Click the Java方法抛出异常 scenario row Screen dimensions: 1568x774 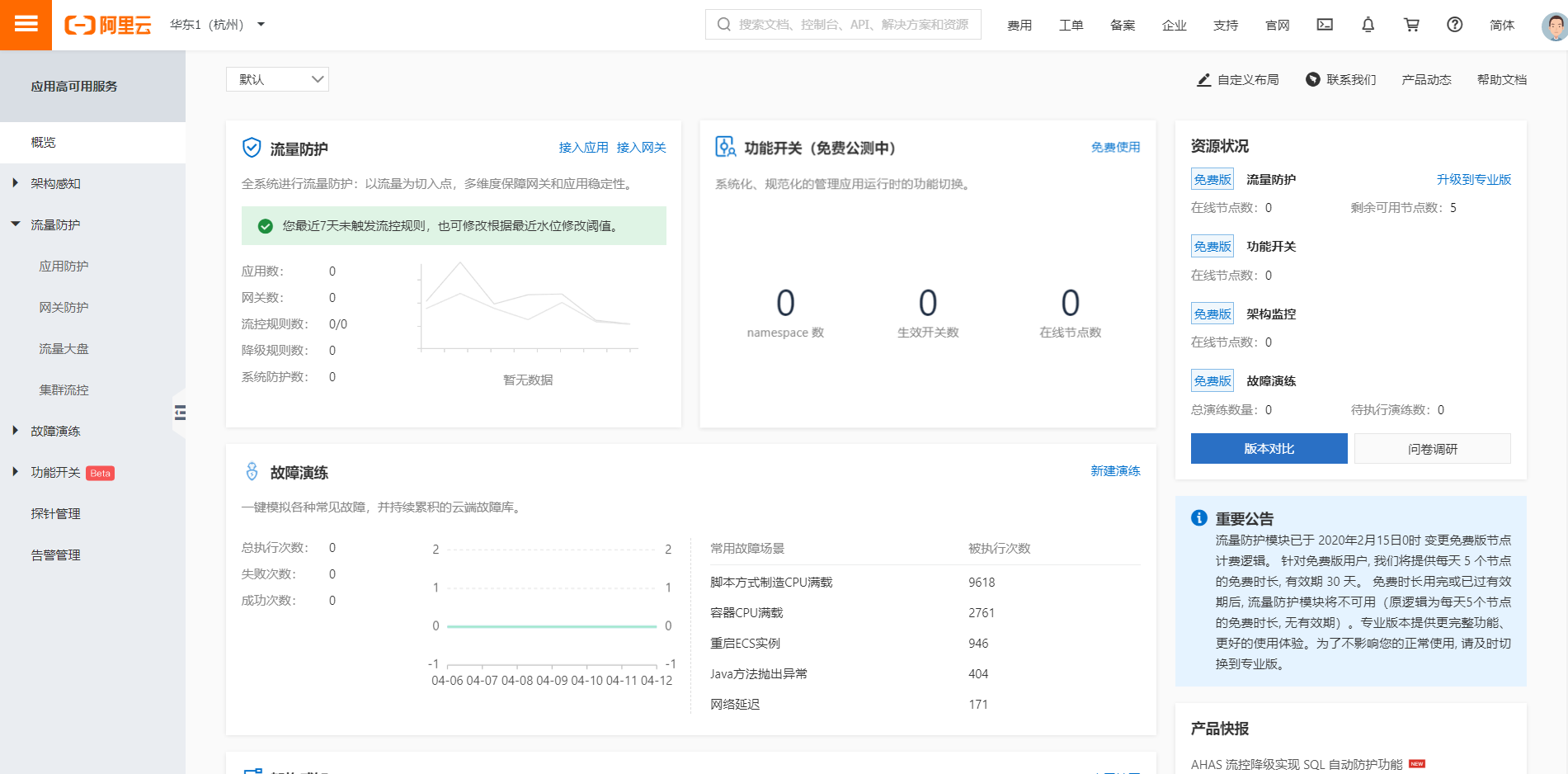[925, 674]
